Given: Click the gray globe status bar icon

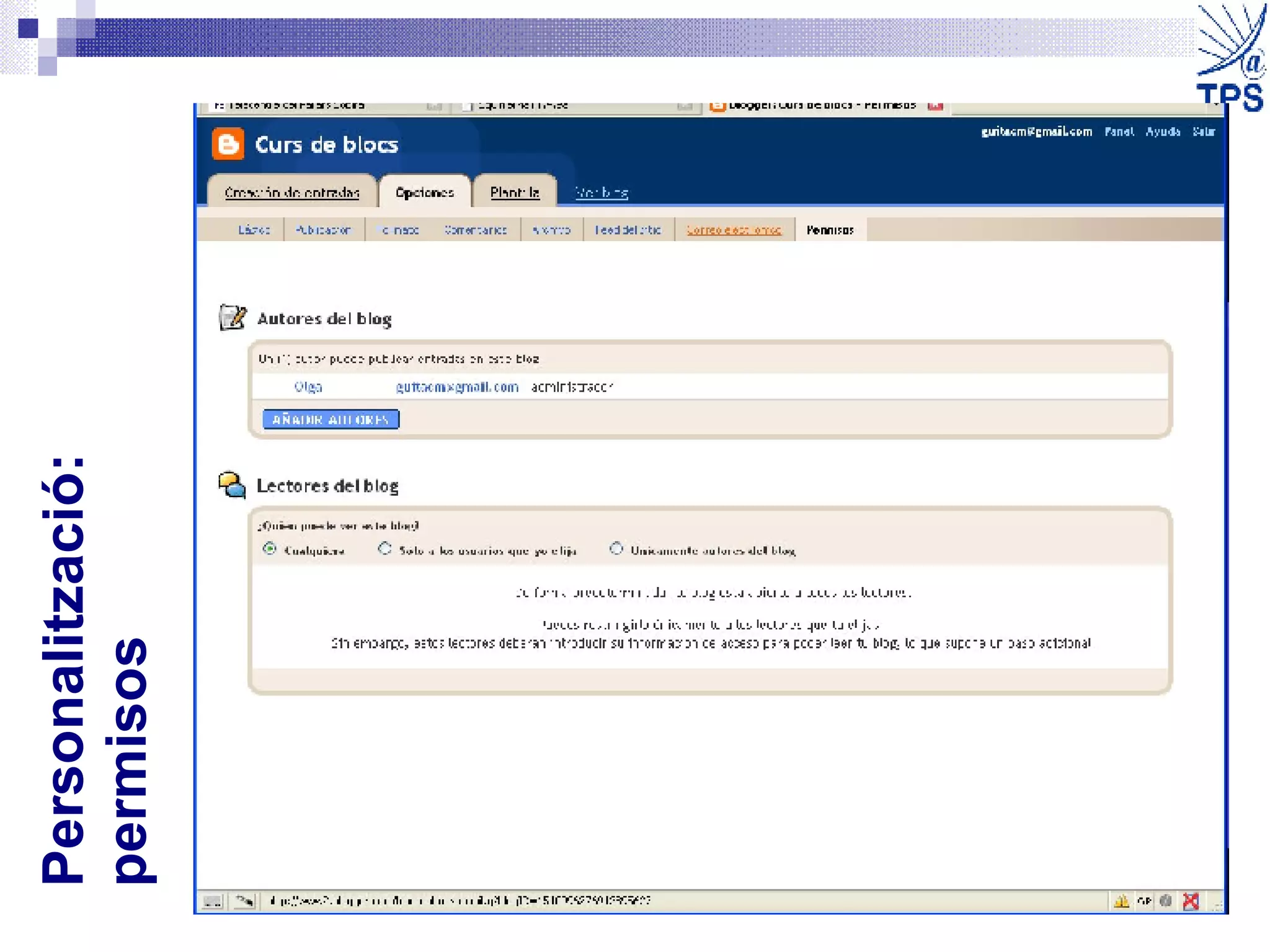Looking at the screenshot, I should pyautogui.click(x=1166, y=901).
